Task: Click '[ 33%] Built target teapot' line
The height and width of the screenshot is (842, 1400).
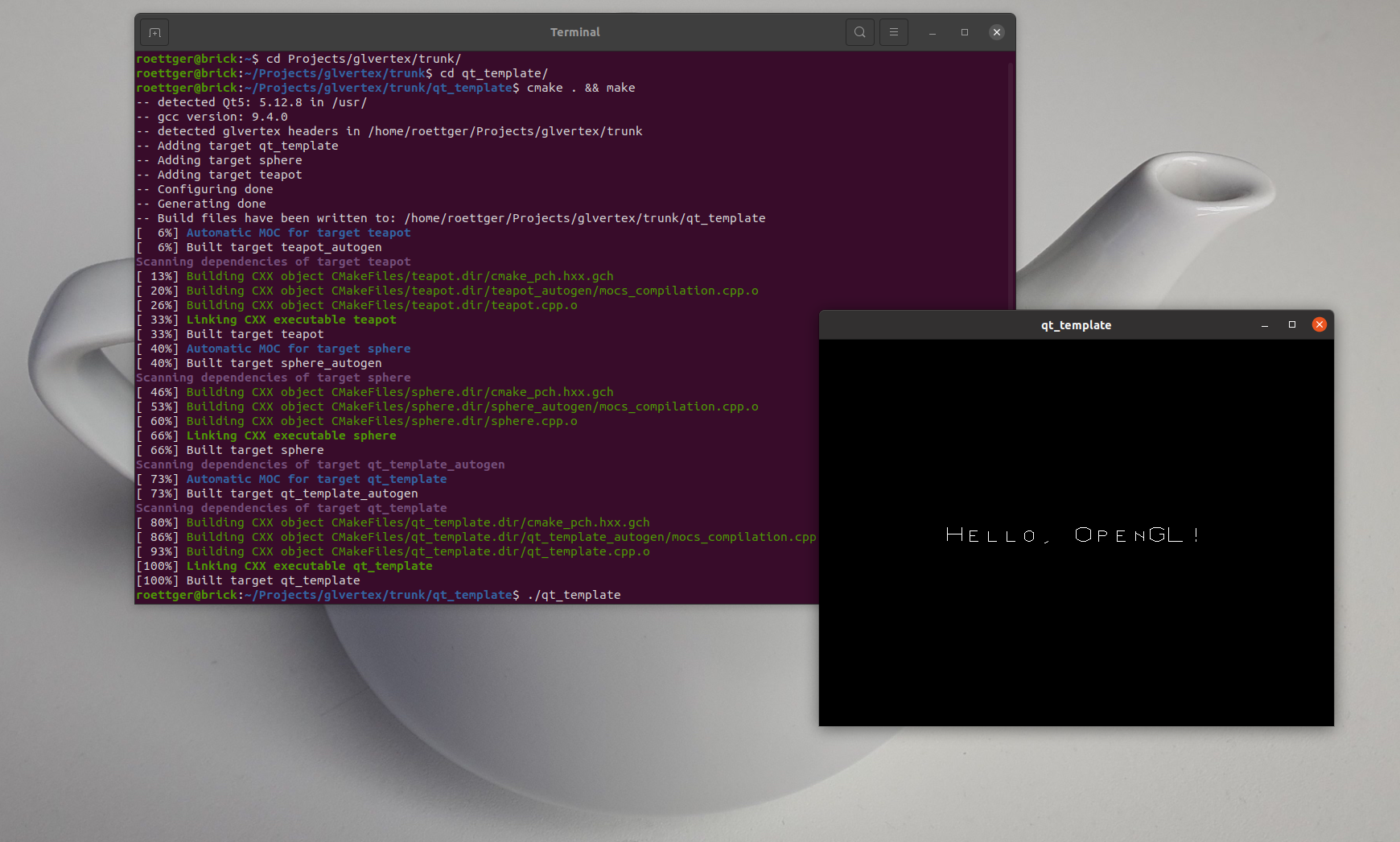Action: pyautogui.click(x=230, y=334)
